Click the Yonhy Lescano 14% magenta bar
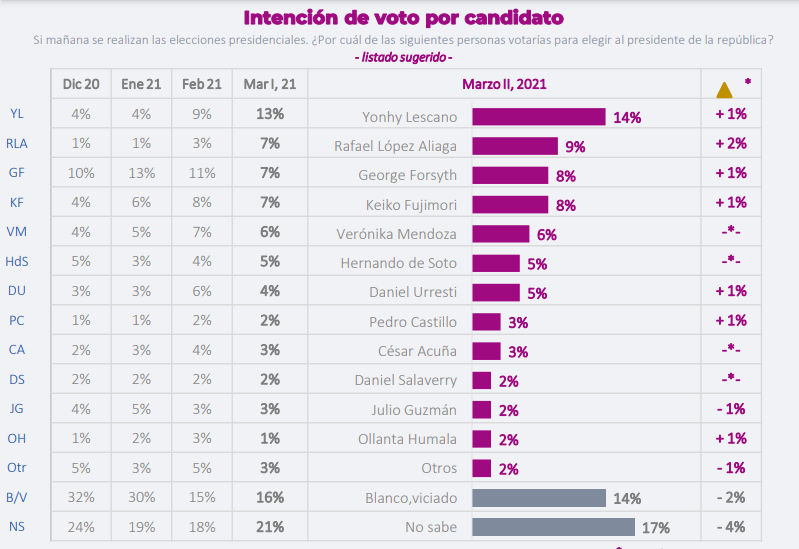This screenshot has width=799, height=549. (539, 117)
